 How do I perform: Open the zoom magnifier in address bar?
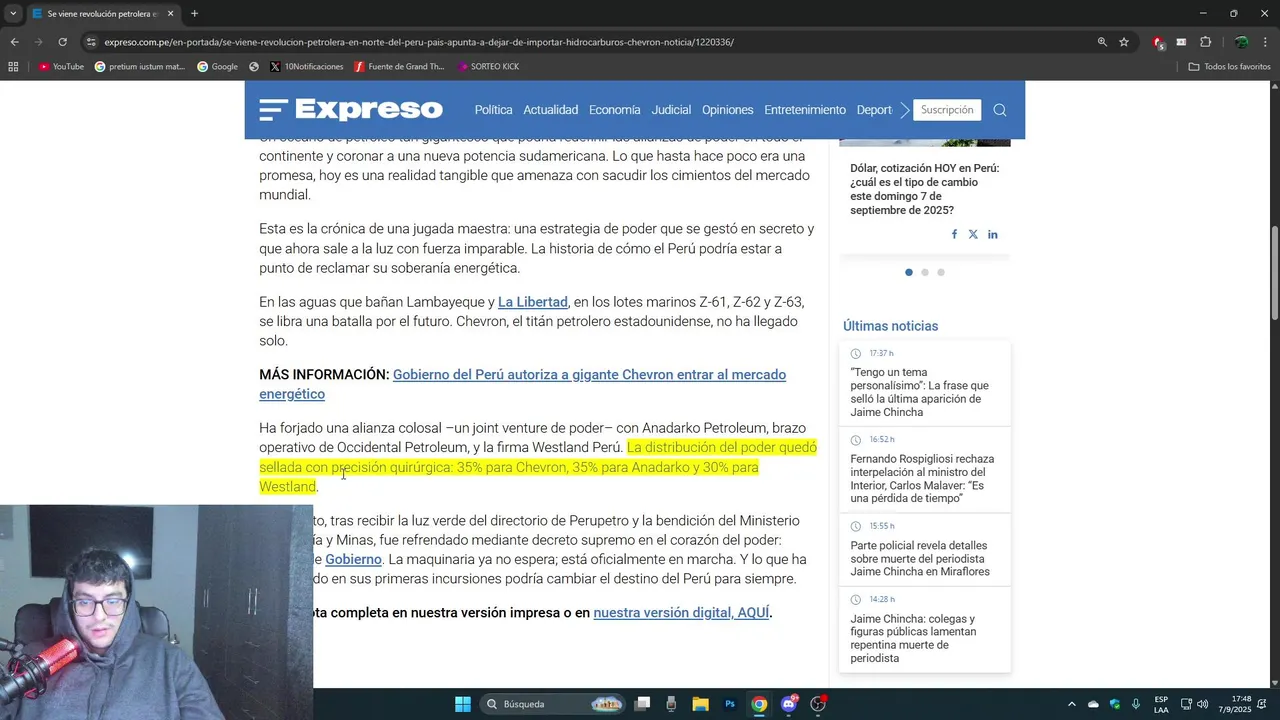(x=1102, y=42)
